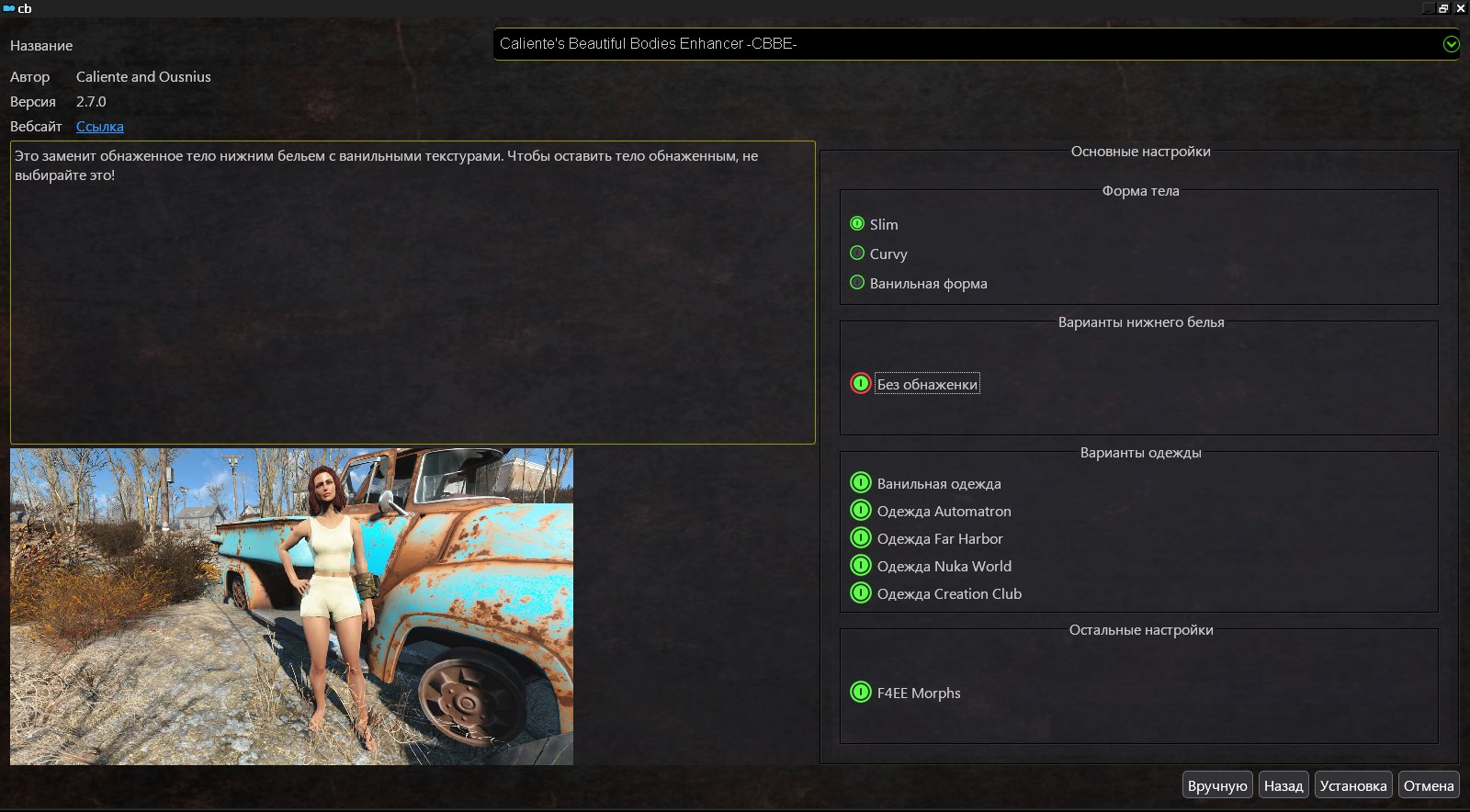Screen dimensions: 1470x812
Task: Toggle Одежда Automatron outfit option
Action: (931, 511)
